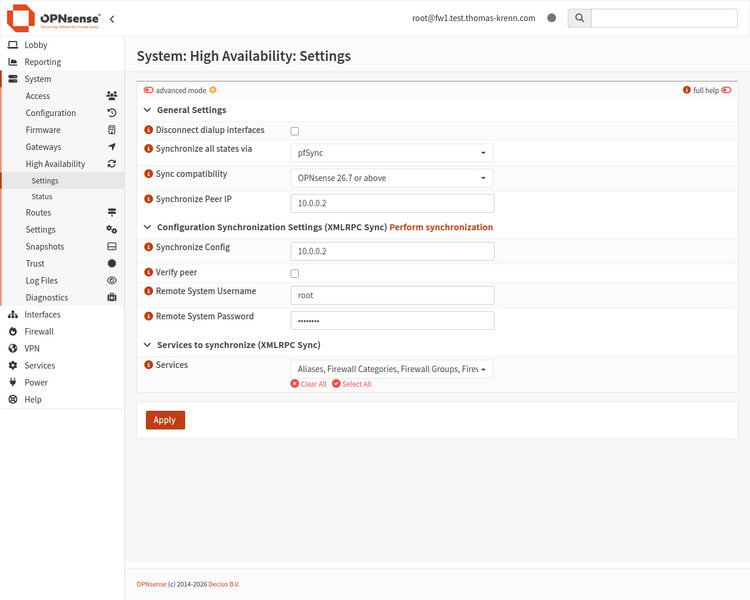This screenshot has height=600, width=750.
Task: Click the search magnifier icon
Action: click(x=579, y=18)
